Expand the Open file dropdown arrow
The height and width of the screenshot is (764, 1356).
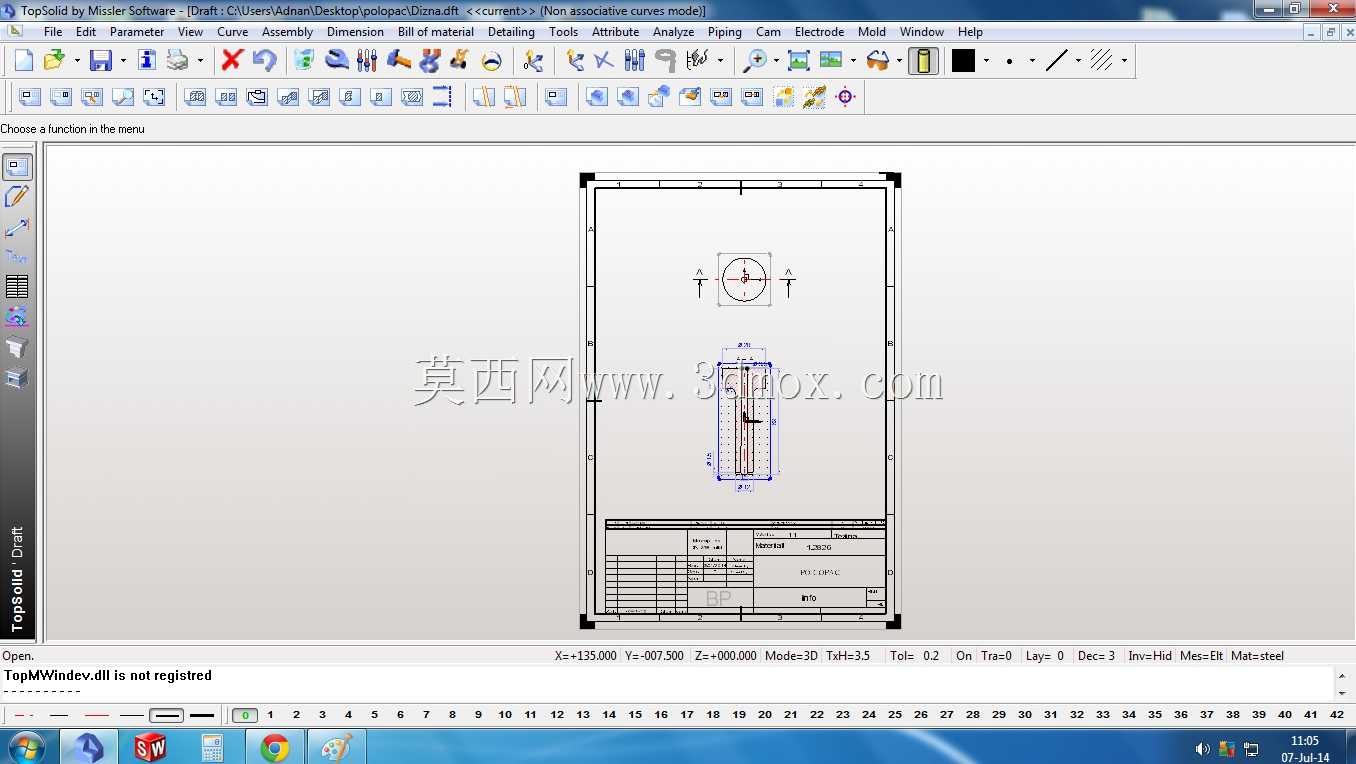point(76,61)
